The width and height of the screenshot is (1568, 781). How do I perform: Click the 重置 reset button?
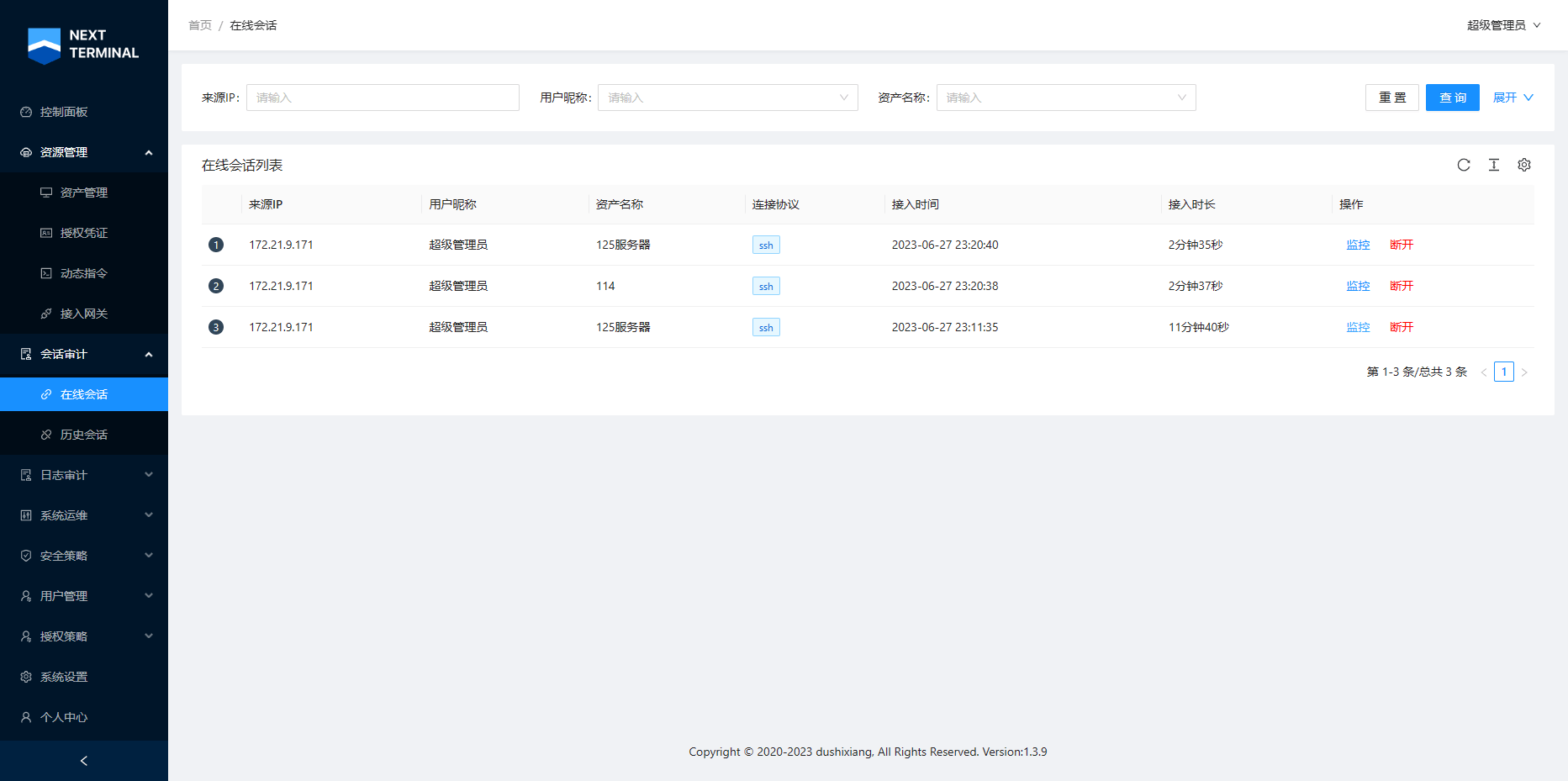point(1391,98)
